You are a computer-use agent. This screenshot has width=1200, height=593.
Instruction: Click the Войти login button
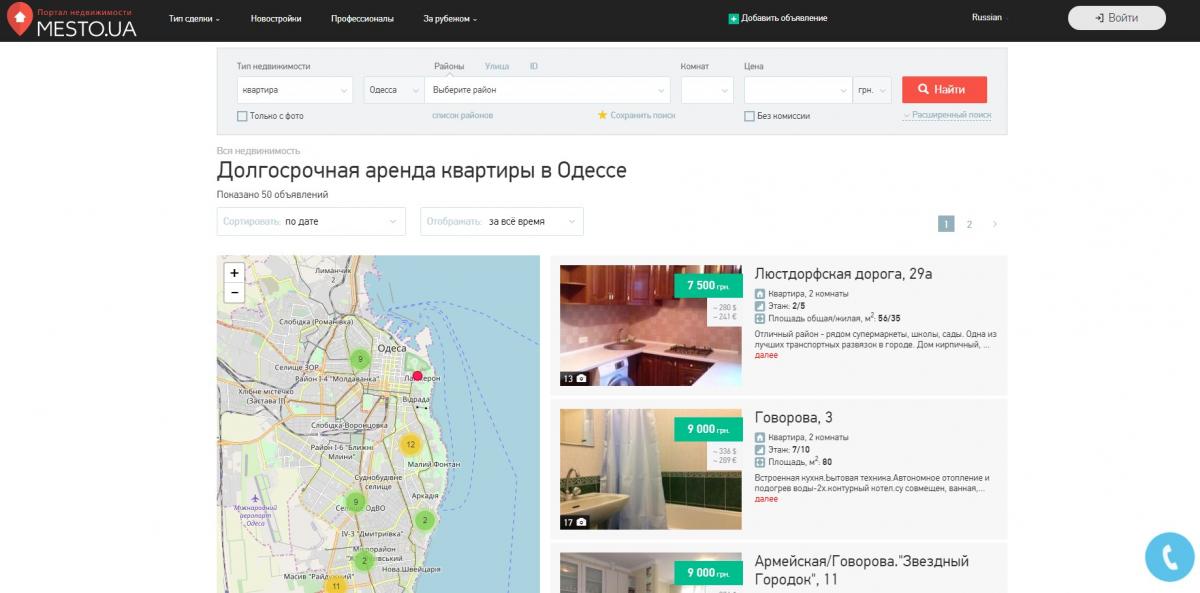pos(1117,18)
